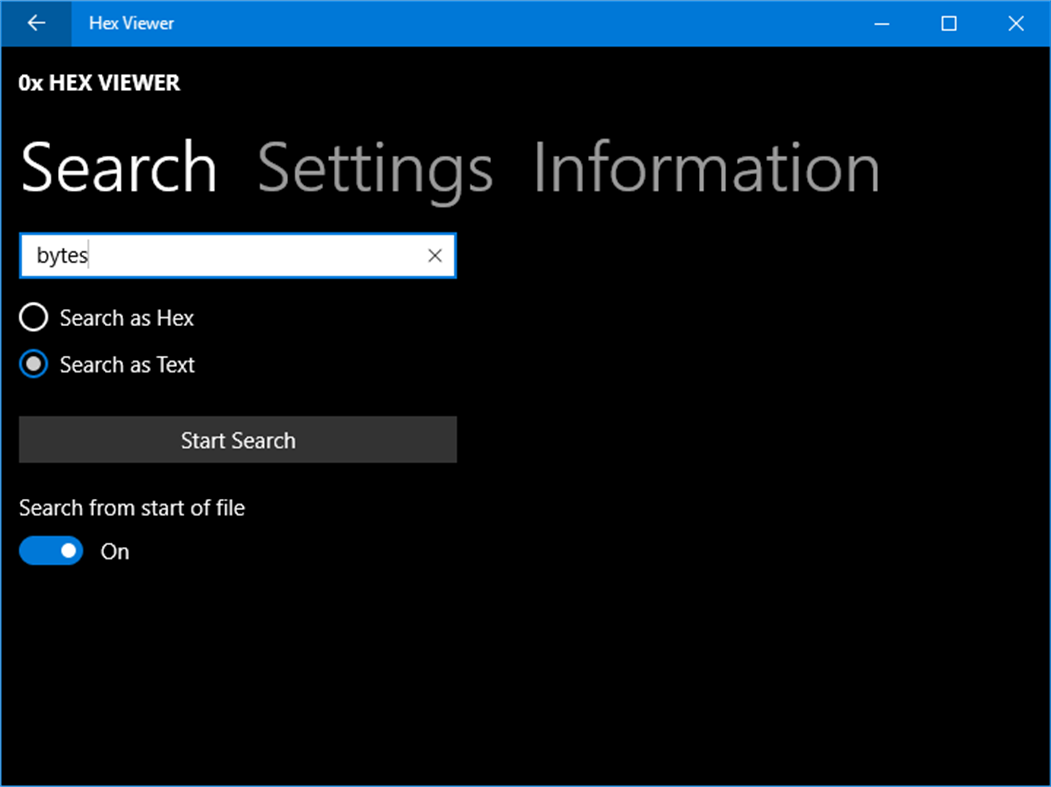Maximize the Hex Viewer window

tap(948, 22)
